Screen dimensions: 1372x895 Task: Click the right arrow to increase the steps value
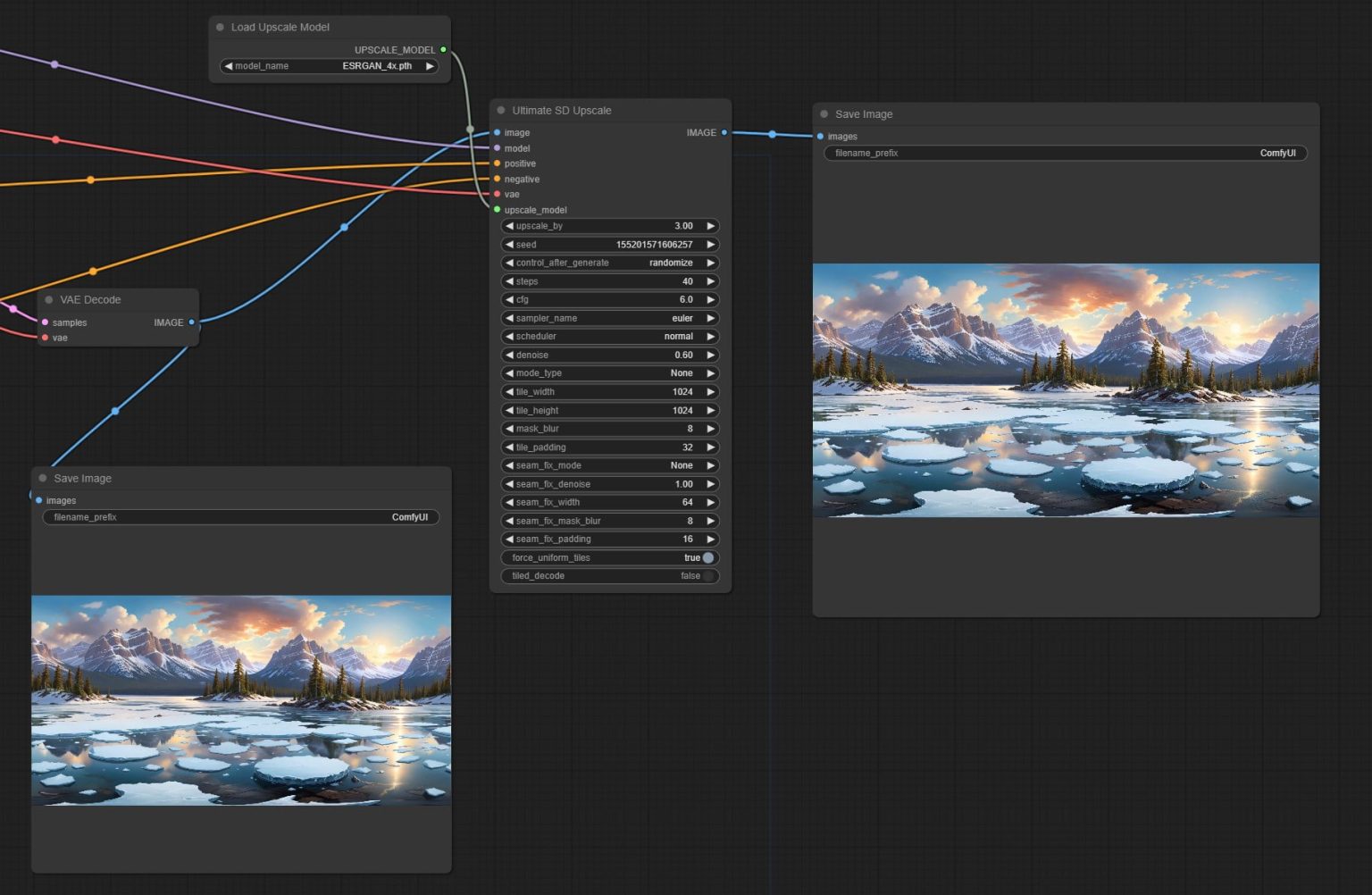point(710,280)
